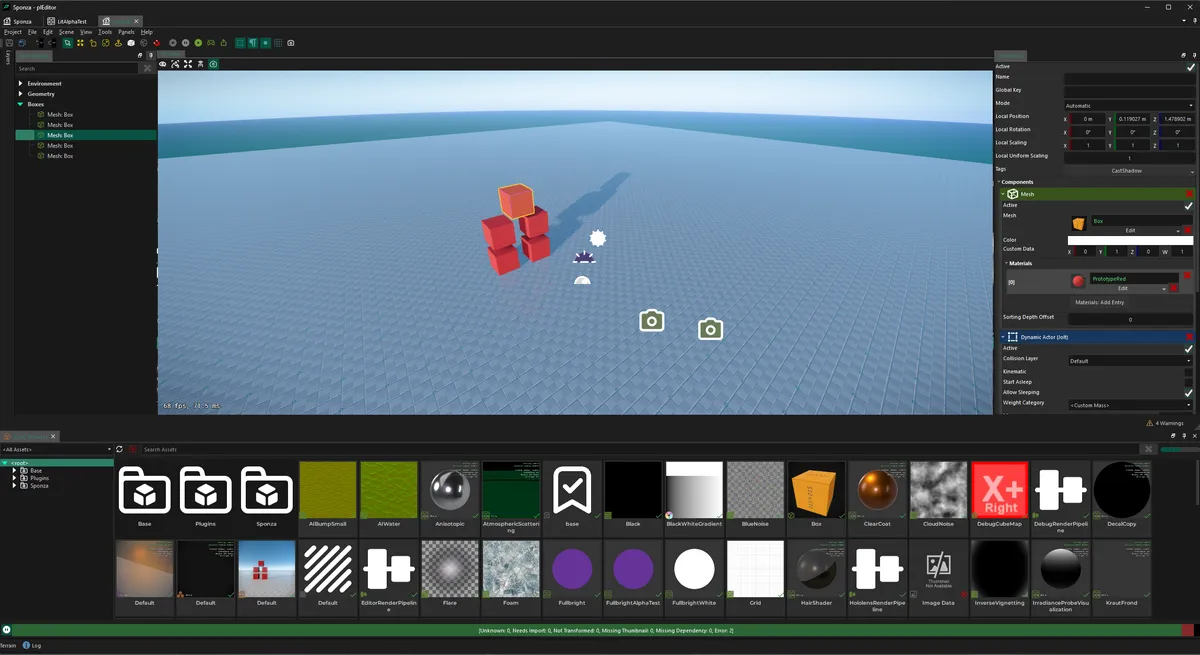Screen dimensions: 1200x655
Task: Activate the selection tool in the toolbar
Action: (x=67, y=43)
